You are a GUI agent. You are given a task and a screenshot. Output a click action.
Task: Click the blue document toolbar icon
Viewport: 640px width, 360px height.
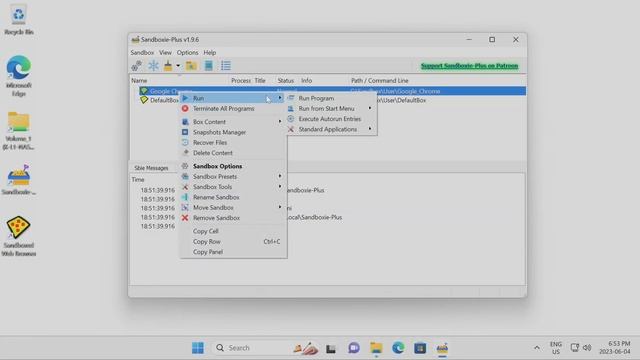click(x=209, y=65)
